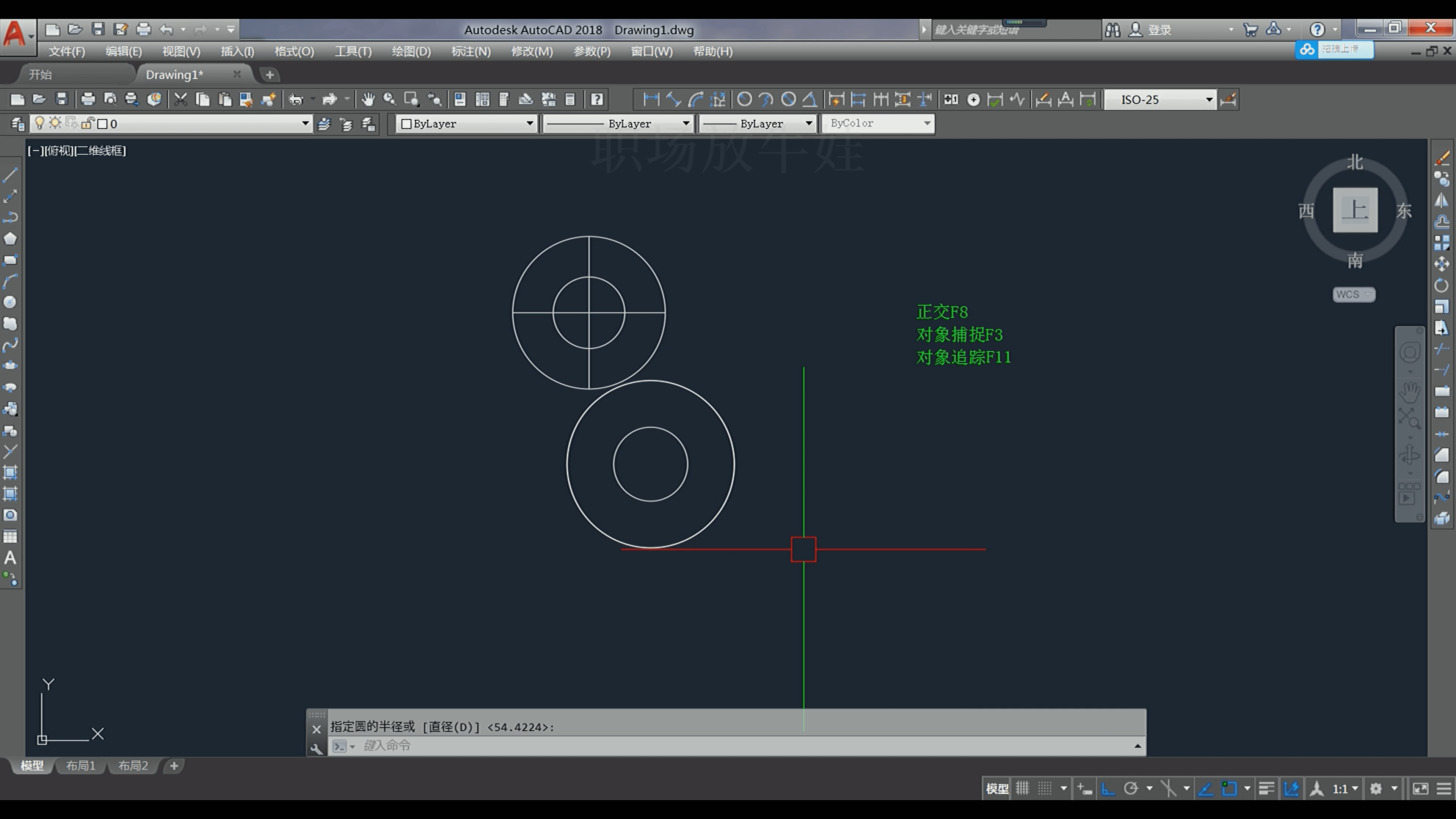Select the Polygon draw tool
This screenshot has width=1456, height=819.
tap(10, 238)
